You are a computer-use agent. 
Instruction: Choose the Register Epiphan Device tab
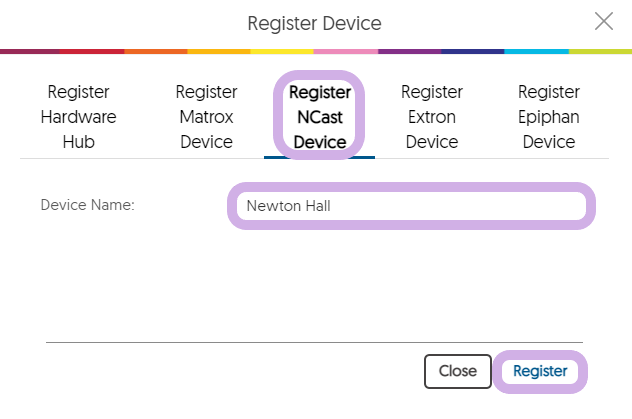tap(549, 117)
